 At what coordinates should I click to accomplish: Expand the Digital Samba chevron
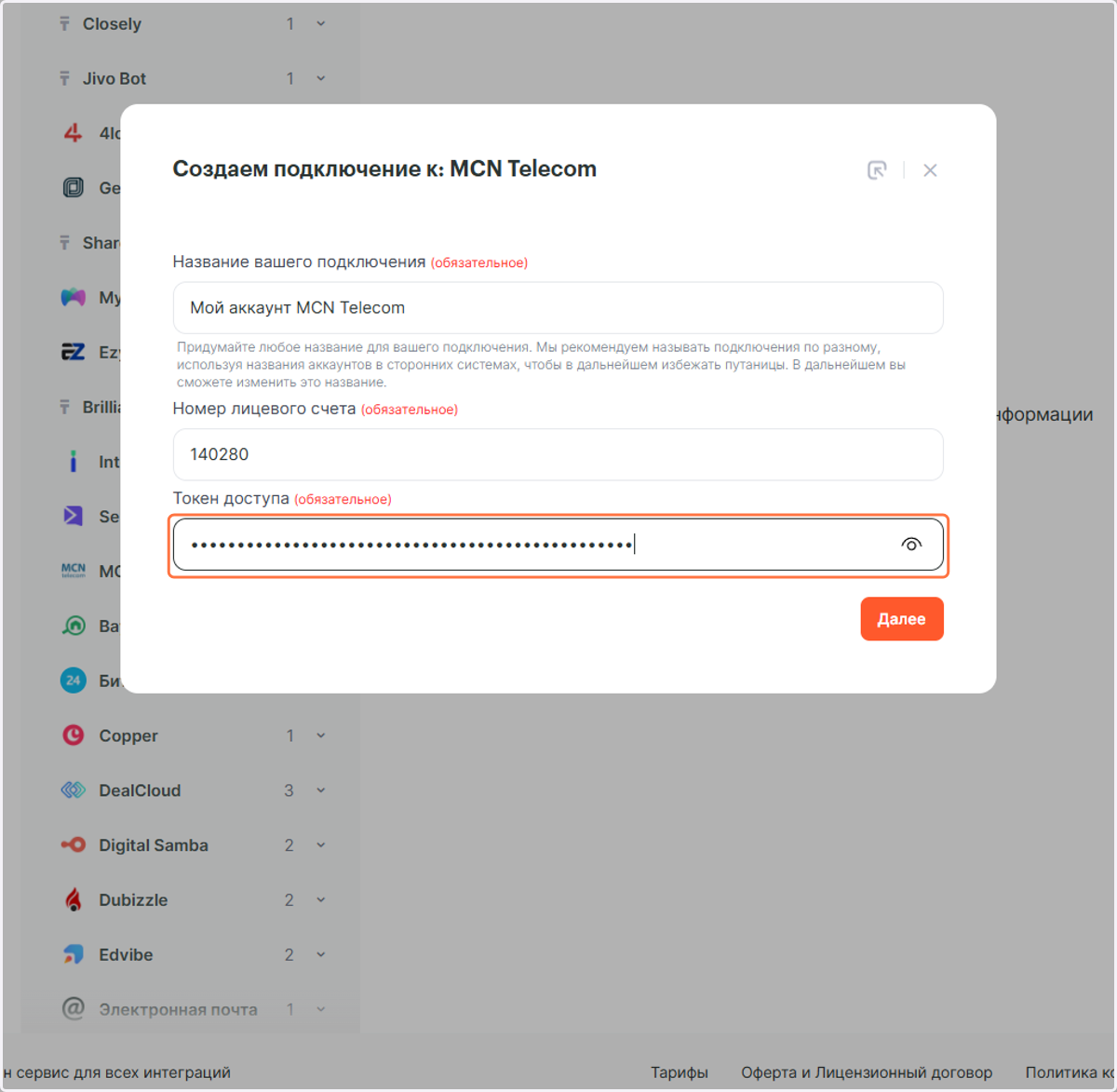[321, 845]
